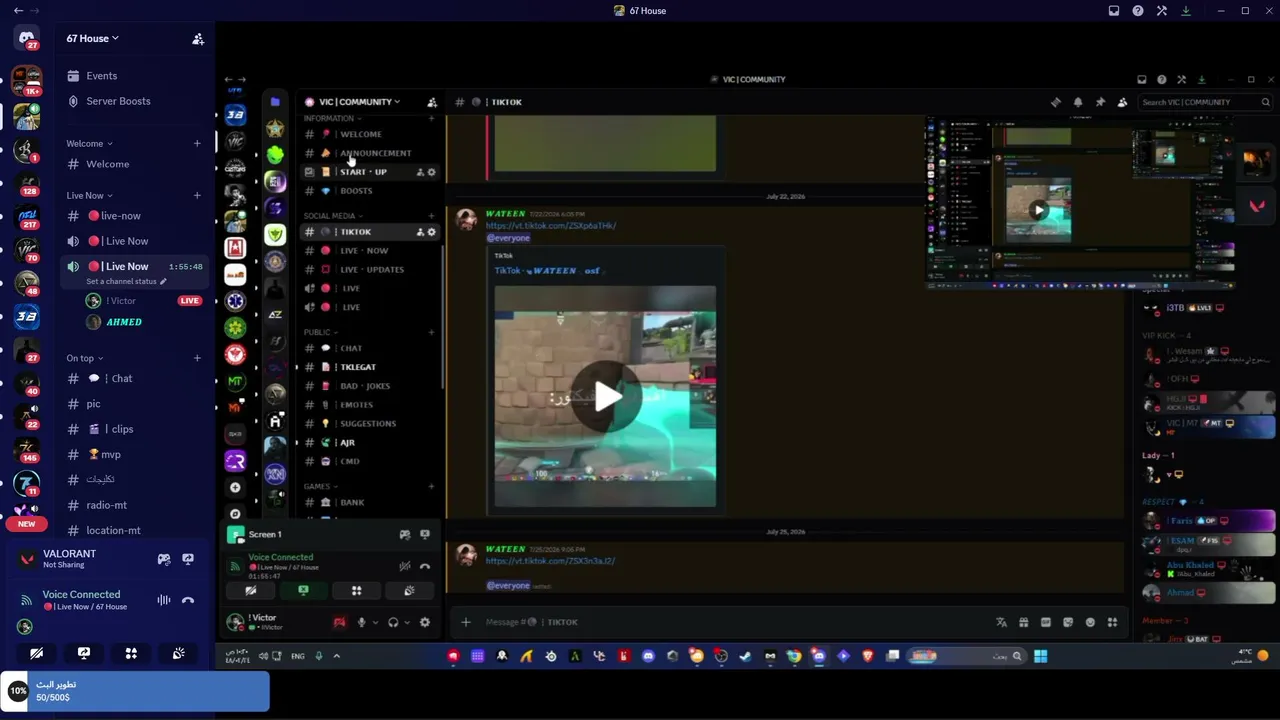Click the main panel screen share button
The height and width of the screenshot is (720, 1280).
[x=84, y=653]
